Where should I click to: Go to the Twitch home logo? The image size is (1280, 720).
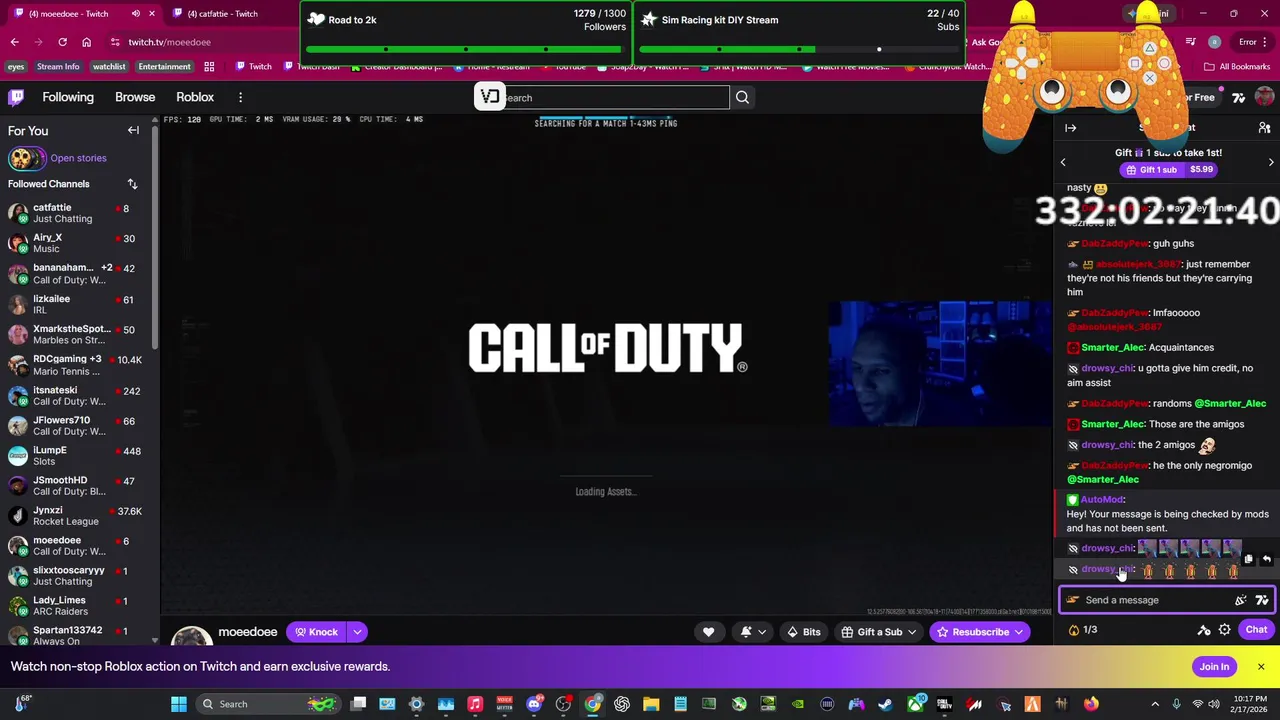coord(16,97)
